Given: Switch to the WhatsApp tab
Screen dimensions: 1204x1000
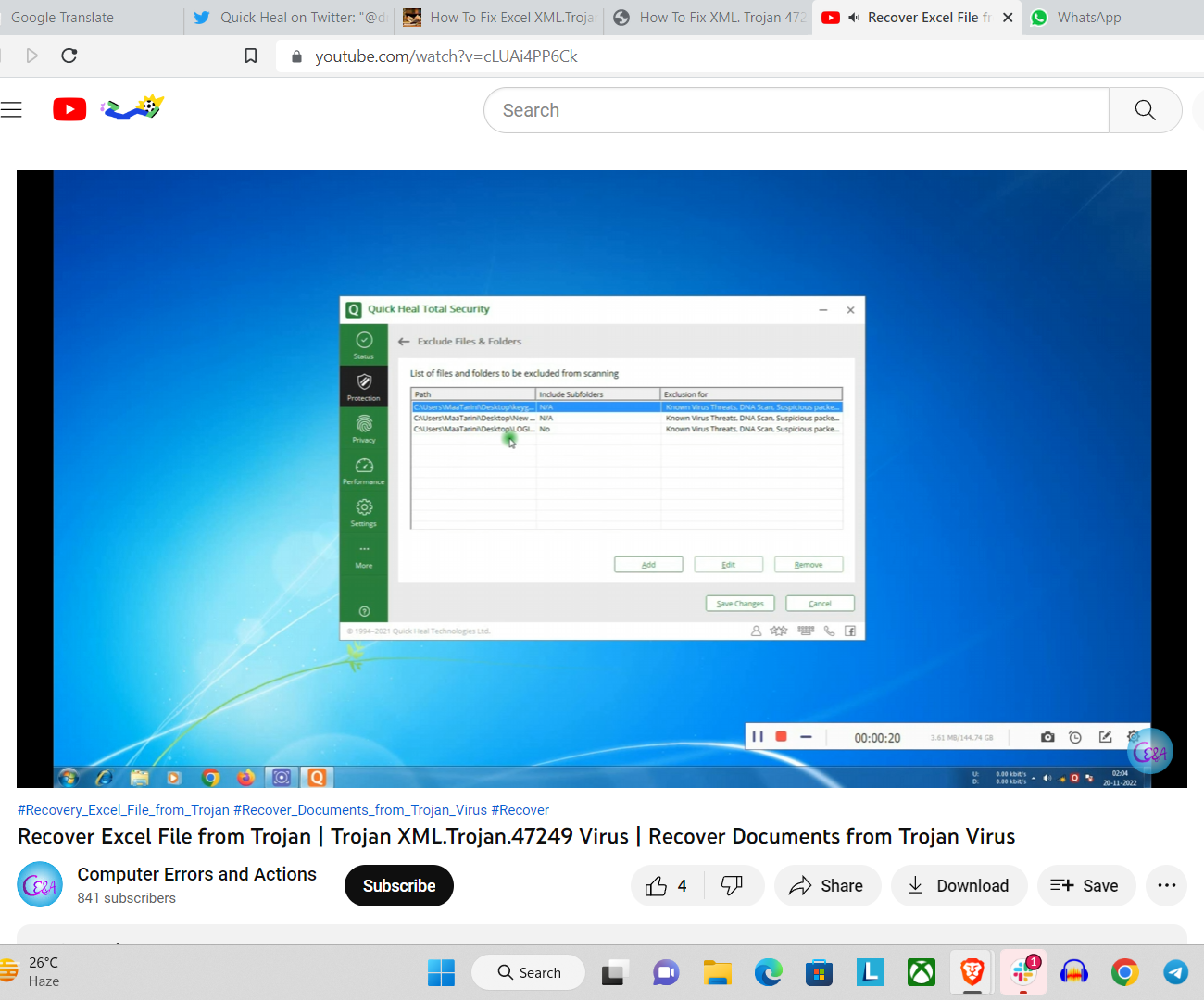Looking at the screenshot, I should pos(1088,18).
